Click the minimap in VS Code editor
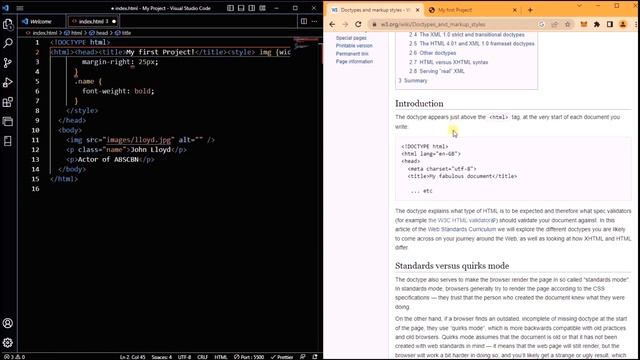 306,43
